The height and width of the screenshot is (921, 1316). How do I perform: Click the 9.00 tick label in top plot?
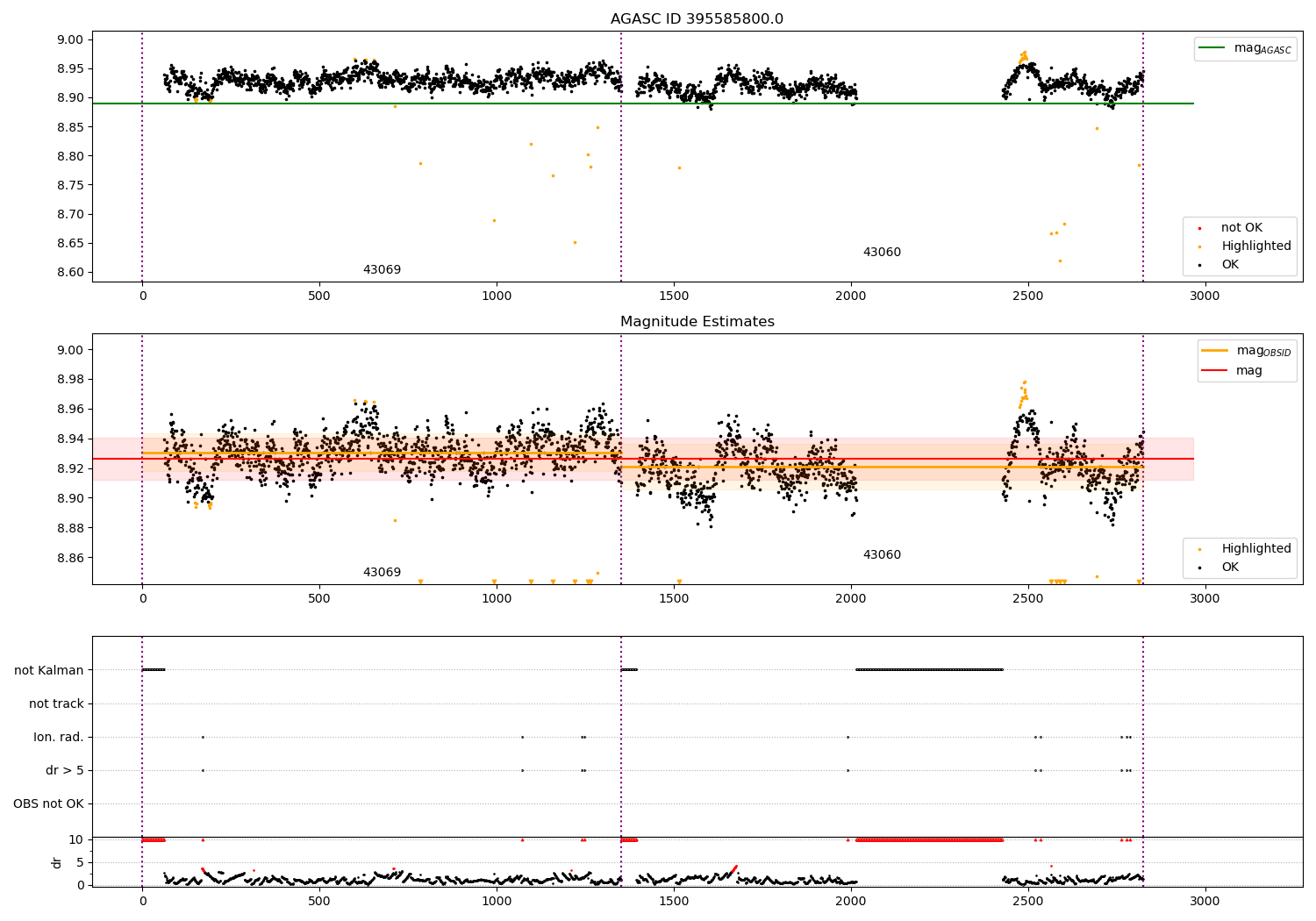[69, 39]
